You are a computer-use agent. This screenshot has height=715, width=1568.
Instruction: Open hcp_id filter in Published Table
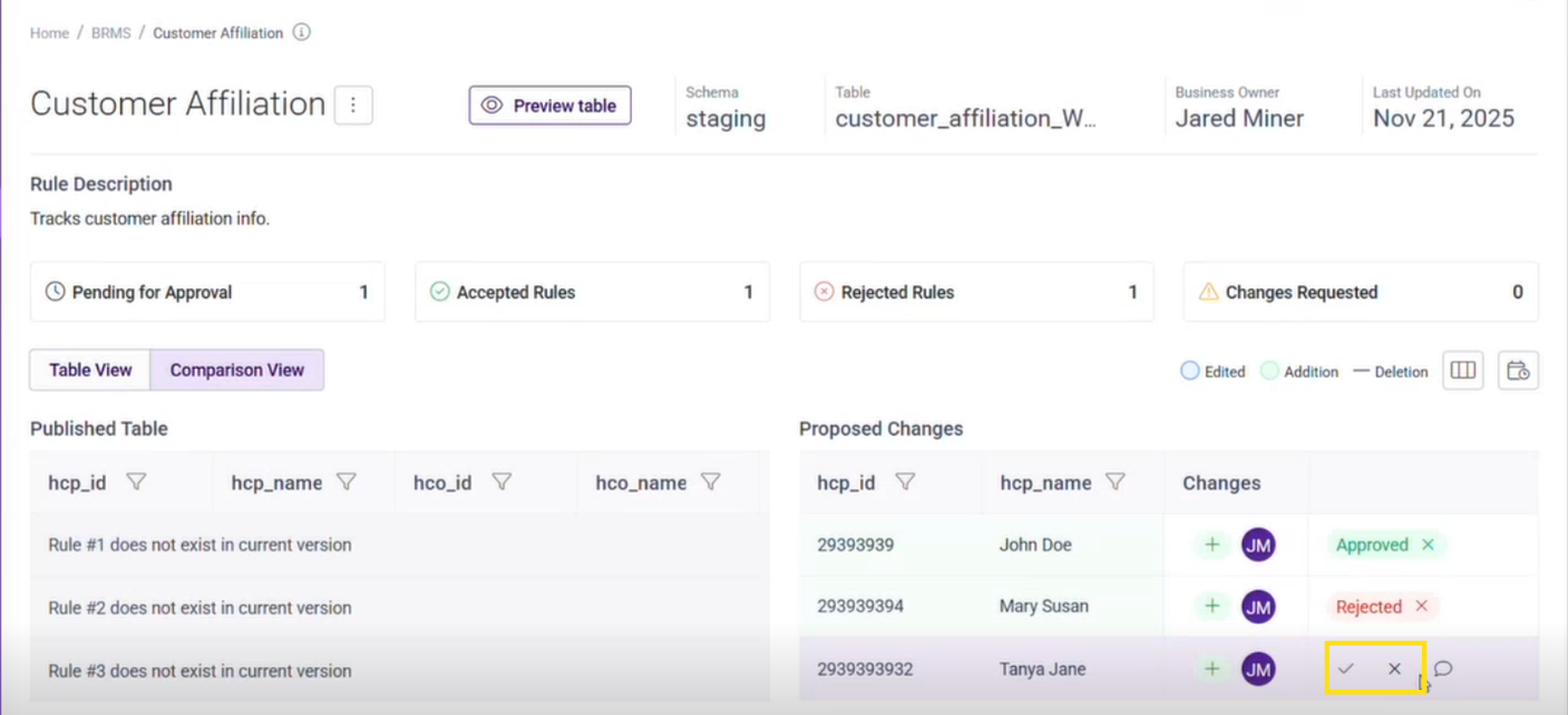pos(136,482)
